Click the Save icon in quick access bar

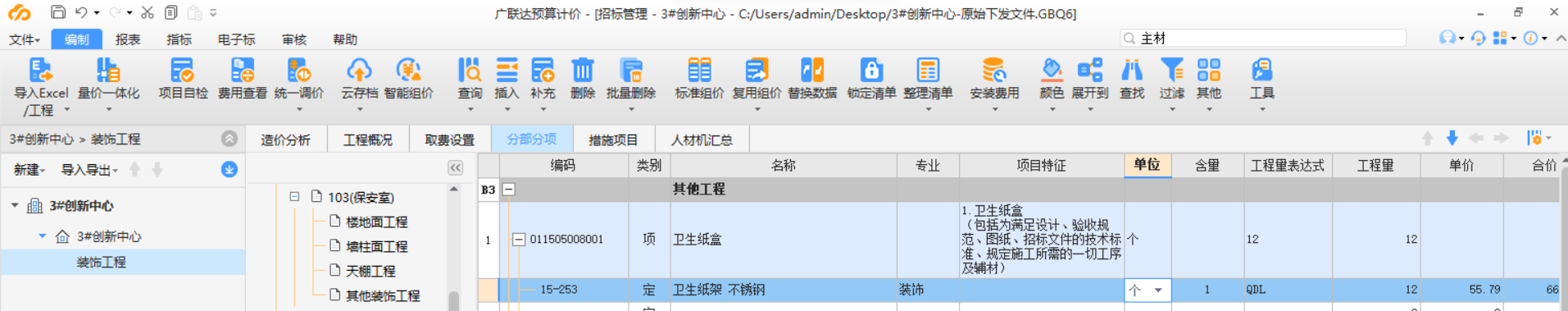click(x=58, y=12)
